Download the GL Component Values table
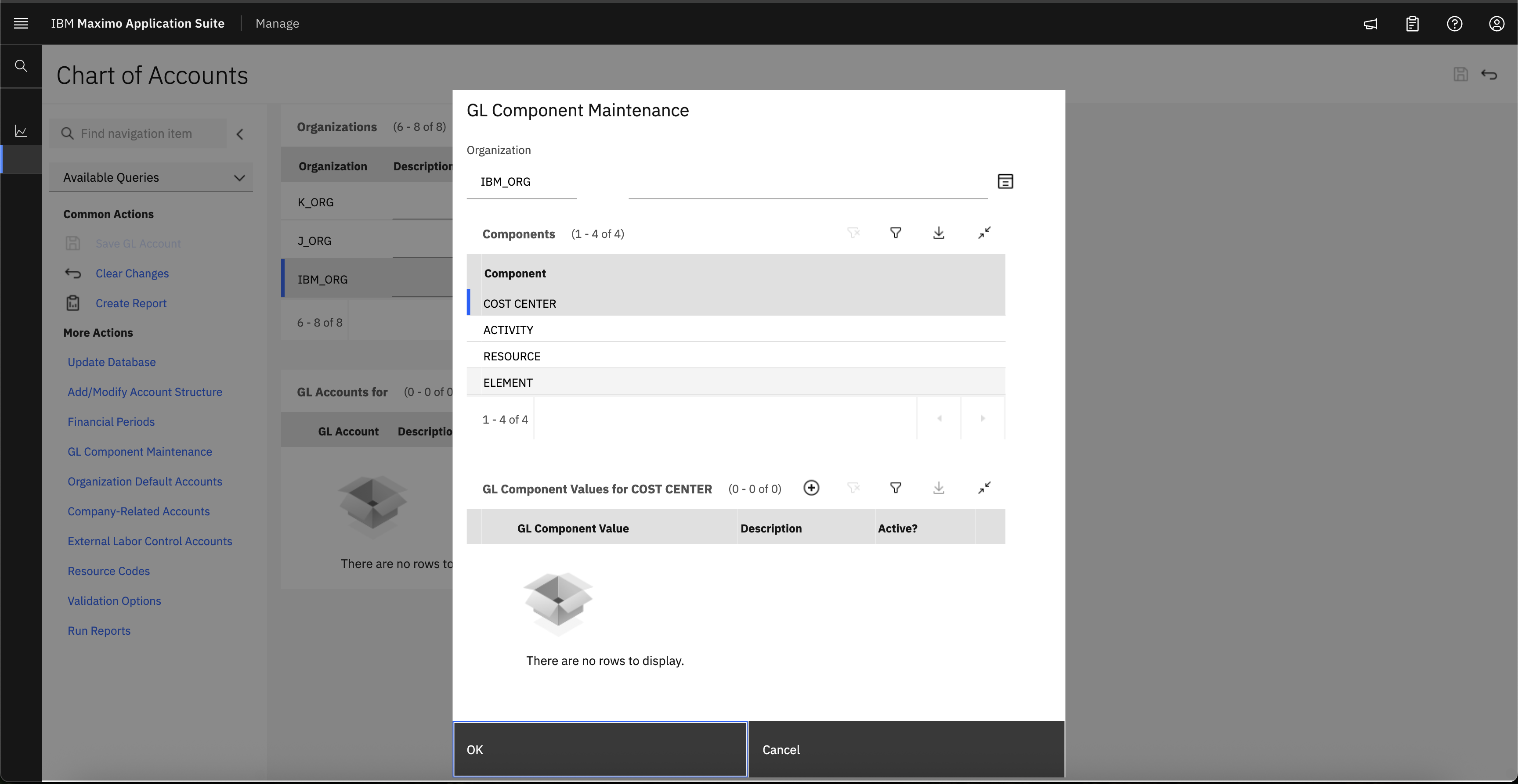Screen dimensions: 1518x784 (x=939, y=488)
